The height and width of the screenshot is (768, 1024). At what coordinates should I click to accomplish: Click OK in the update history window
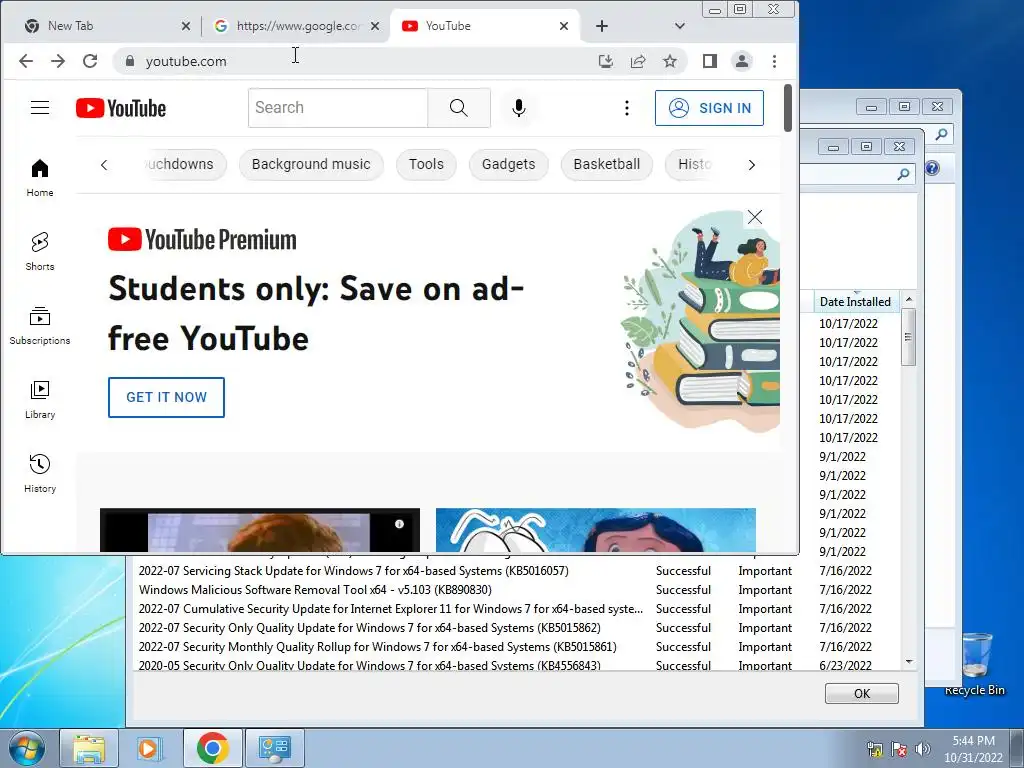pos(861,694)
